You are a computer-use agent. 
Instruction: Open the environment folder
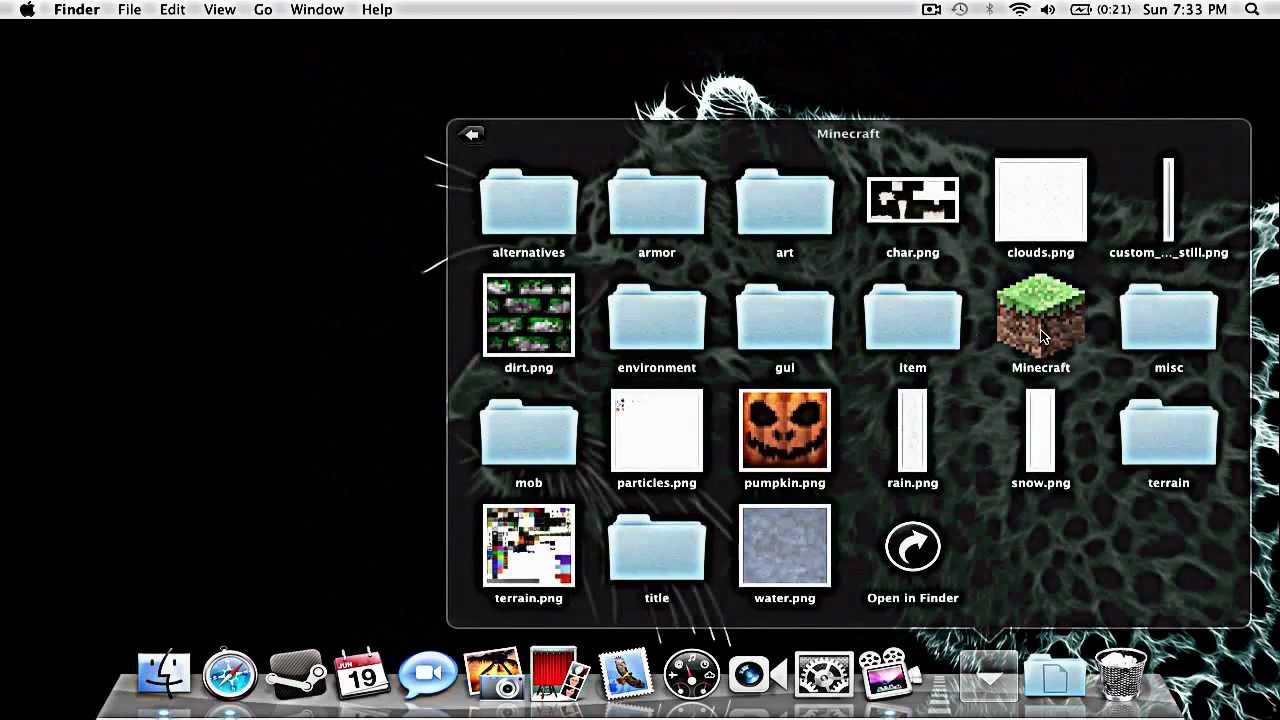pos(656,318)
